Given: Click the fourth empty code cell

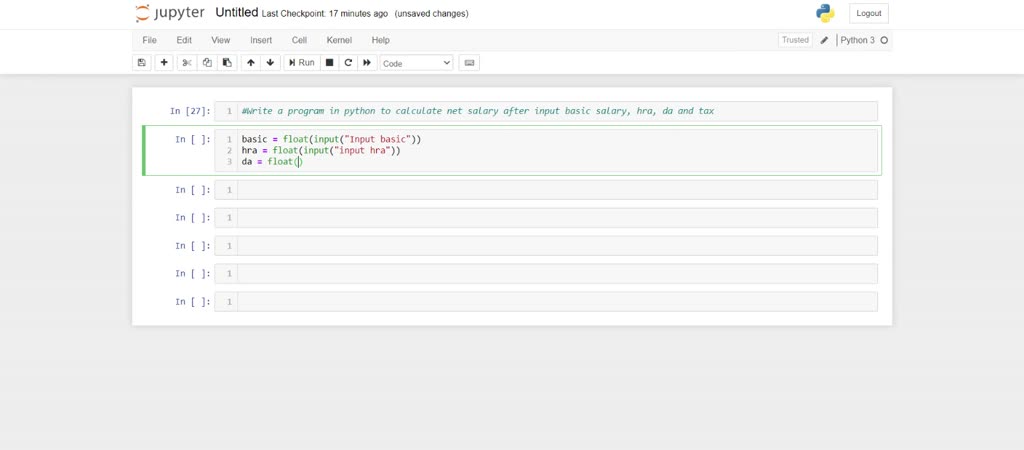Looking at the screenshot, I should 546,274.
